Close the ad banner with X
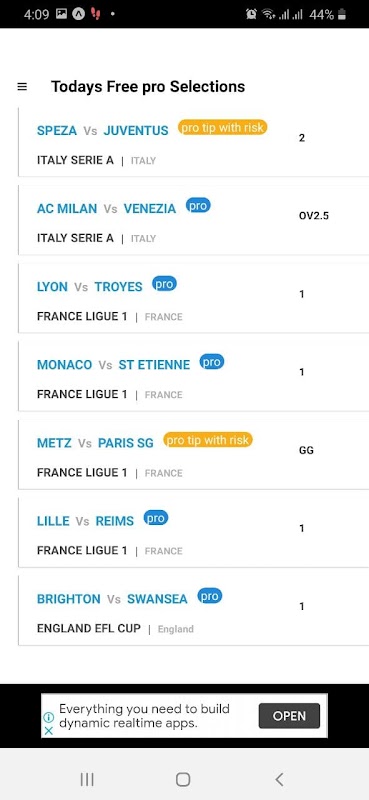Image resolution: width=369 pixels, height=800 pixels. (x=48, y=731)
